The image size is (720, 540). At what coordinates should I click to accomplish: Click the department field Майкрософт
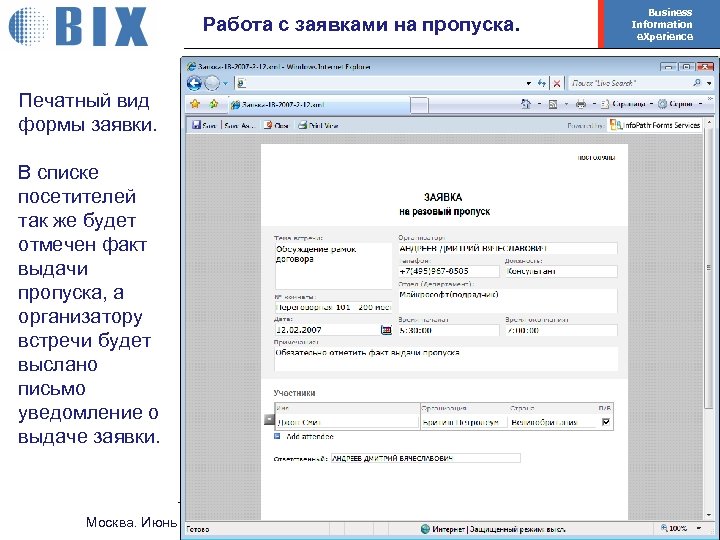click(507, 301)
